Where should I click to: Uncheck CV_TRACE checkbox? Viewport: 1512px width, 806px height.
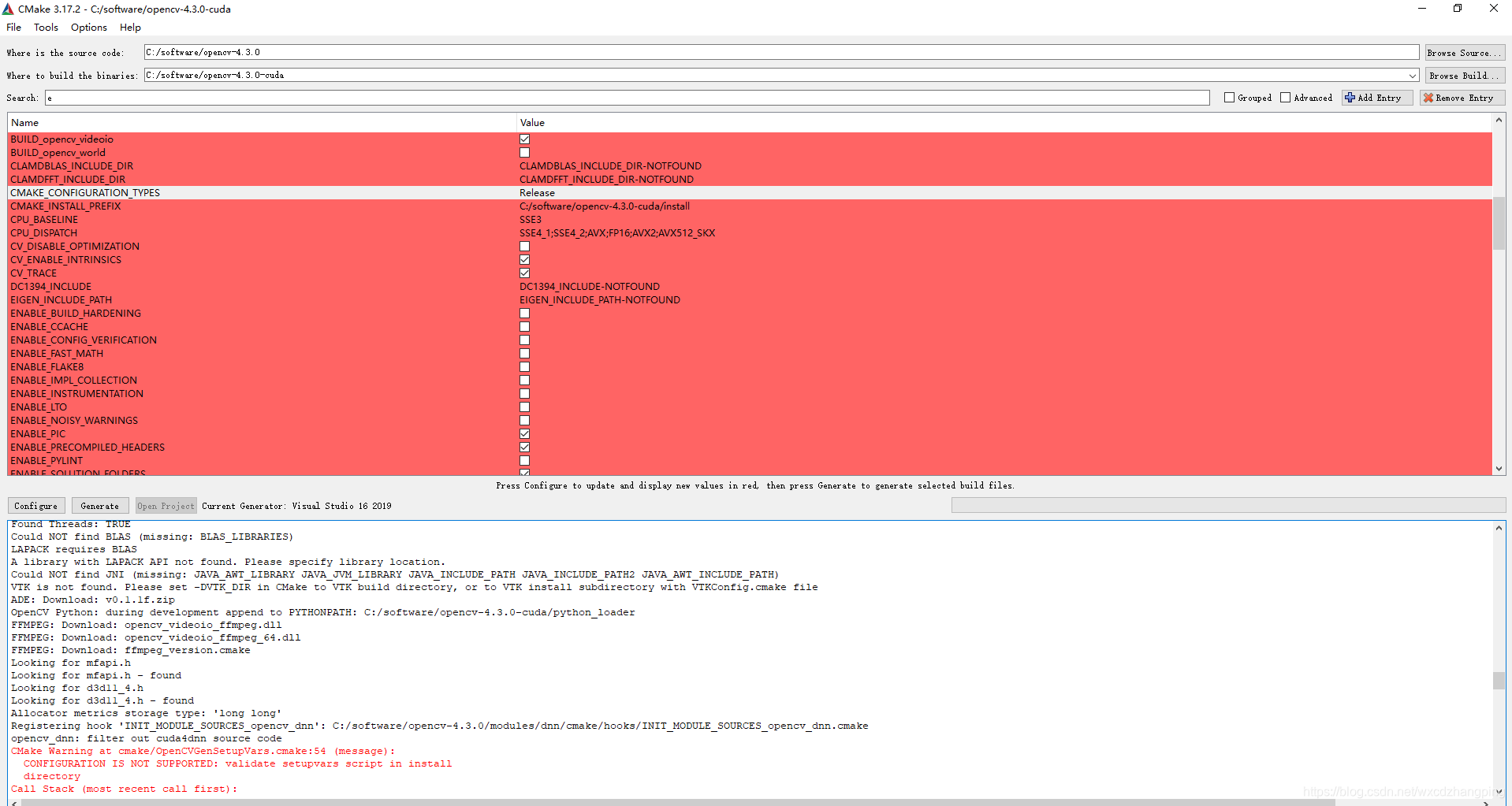click(x=524, y=273)
